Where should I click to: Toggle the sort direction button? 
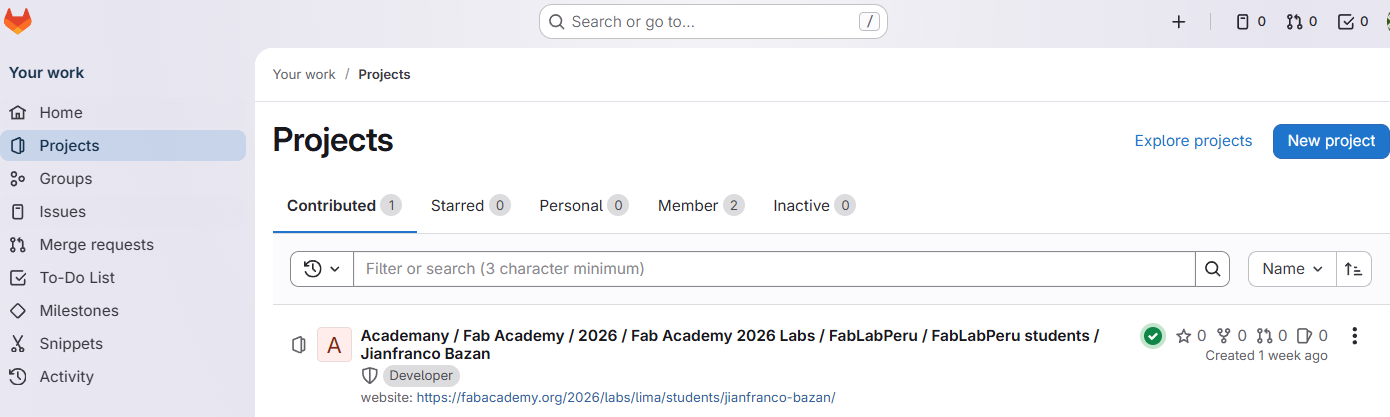[x=1354, y=269]
